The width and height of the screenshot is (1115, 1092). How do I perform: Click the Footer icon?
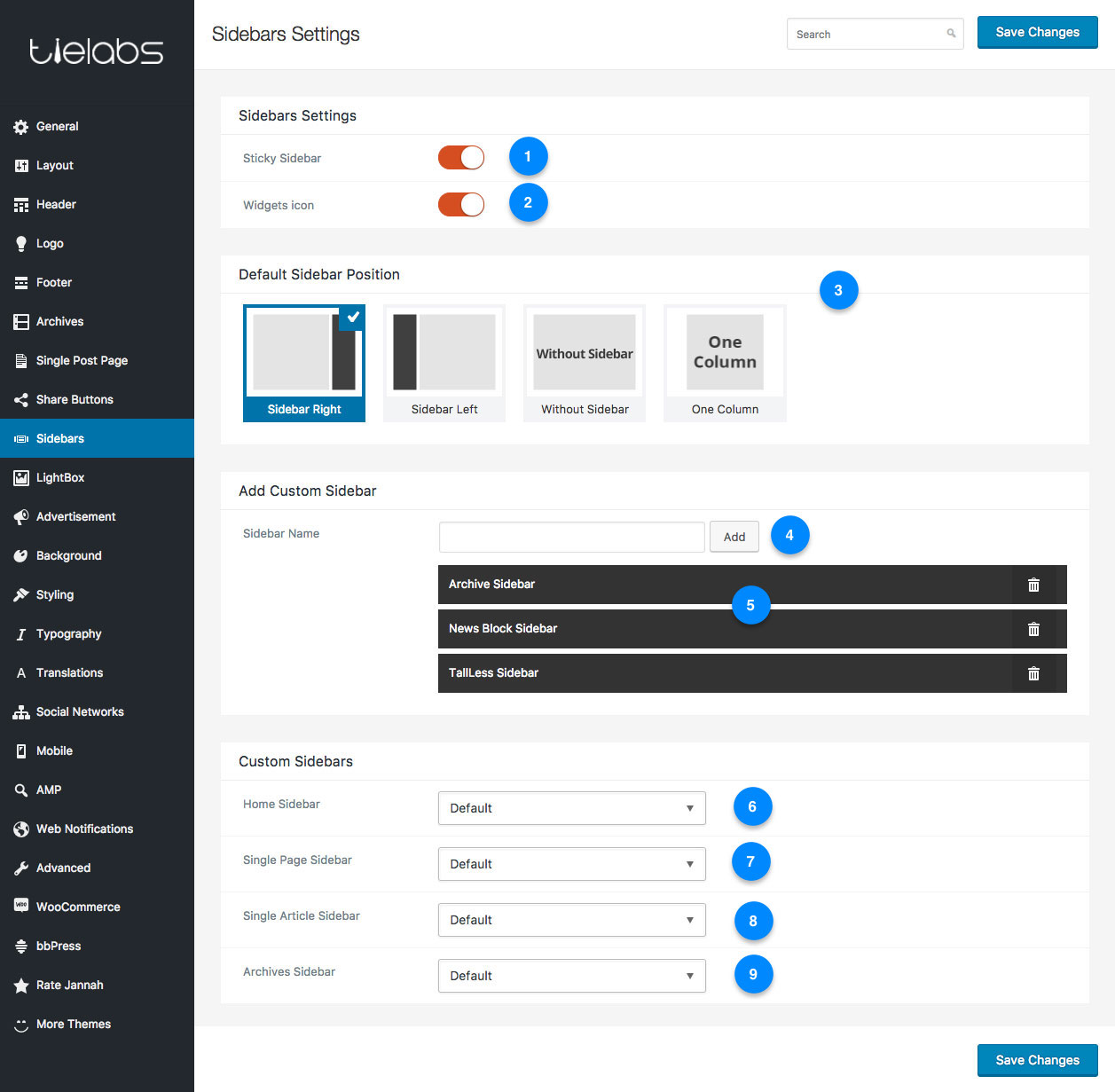[x=21, y=283]
